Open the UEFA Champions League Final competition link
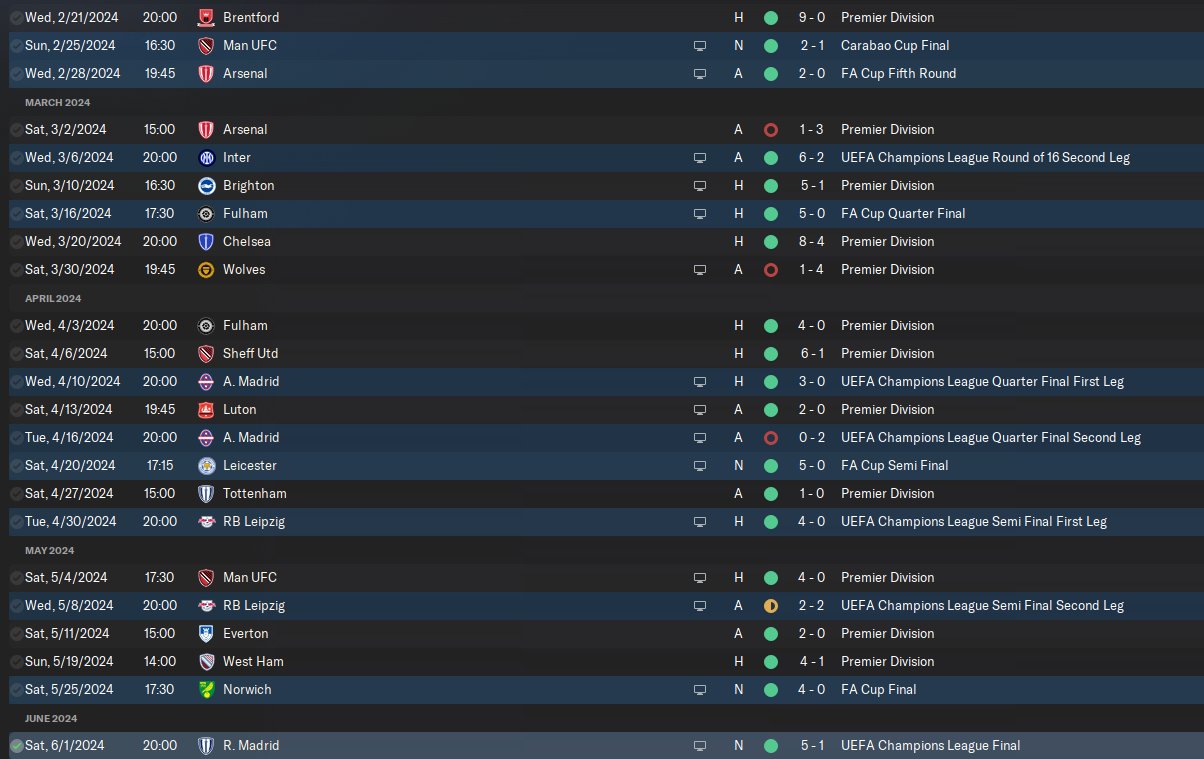This screenshot has width=1204, height=759. 930,746
